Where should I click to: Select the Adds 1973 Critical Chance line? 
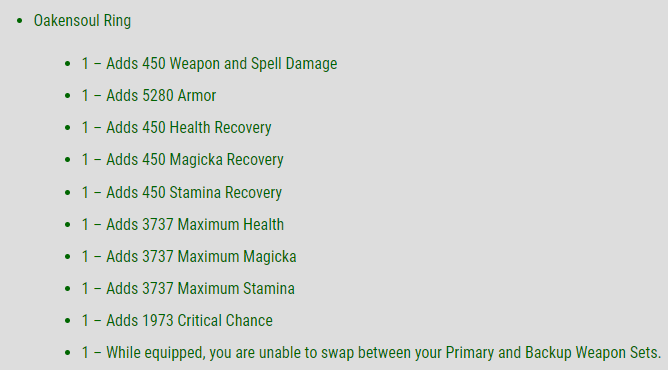tap(177, 320)
